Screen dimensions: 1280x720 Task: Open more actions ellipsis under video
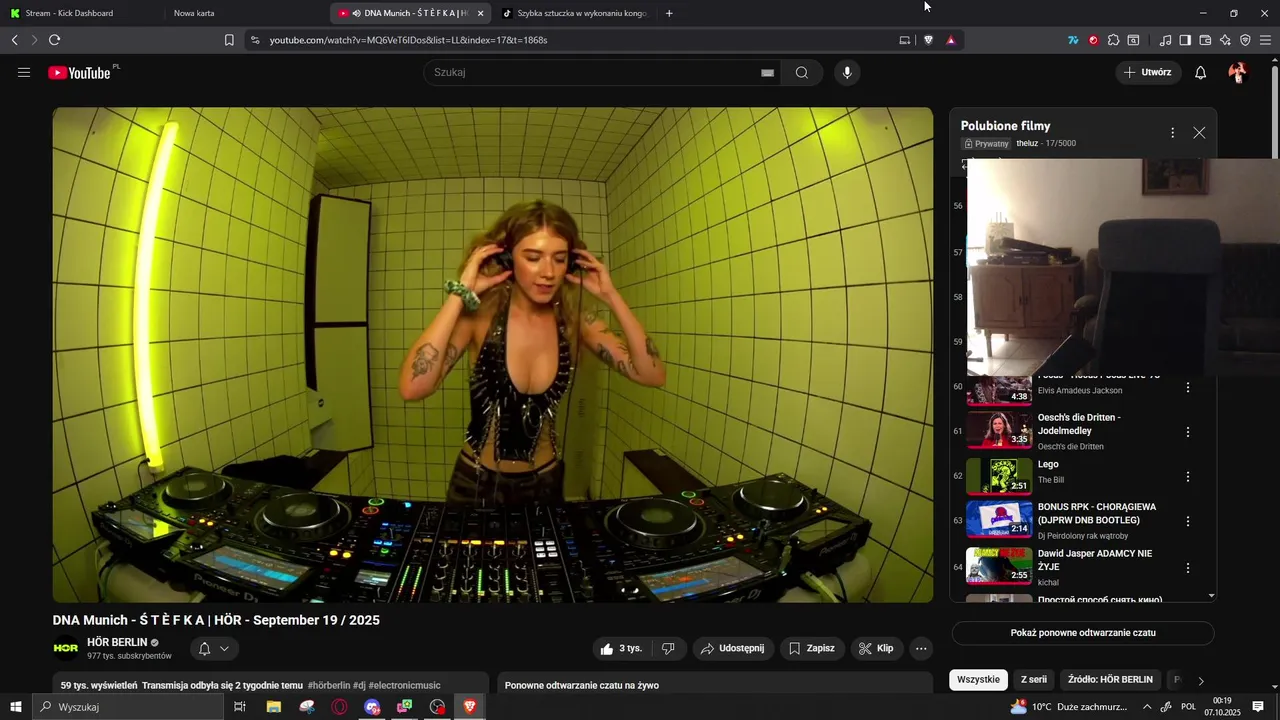(921, 648)
